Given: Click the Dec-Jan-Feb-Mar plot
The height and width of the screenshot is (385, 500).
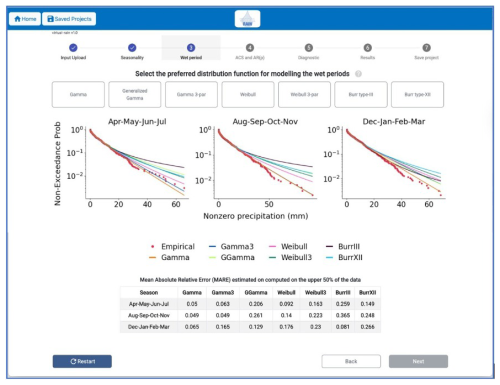Looking at the screenshot, I should tap(393, 162).
